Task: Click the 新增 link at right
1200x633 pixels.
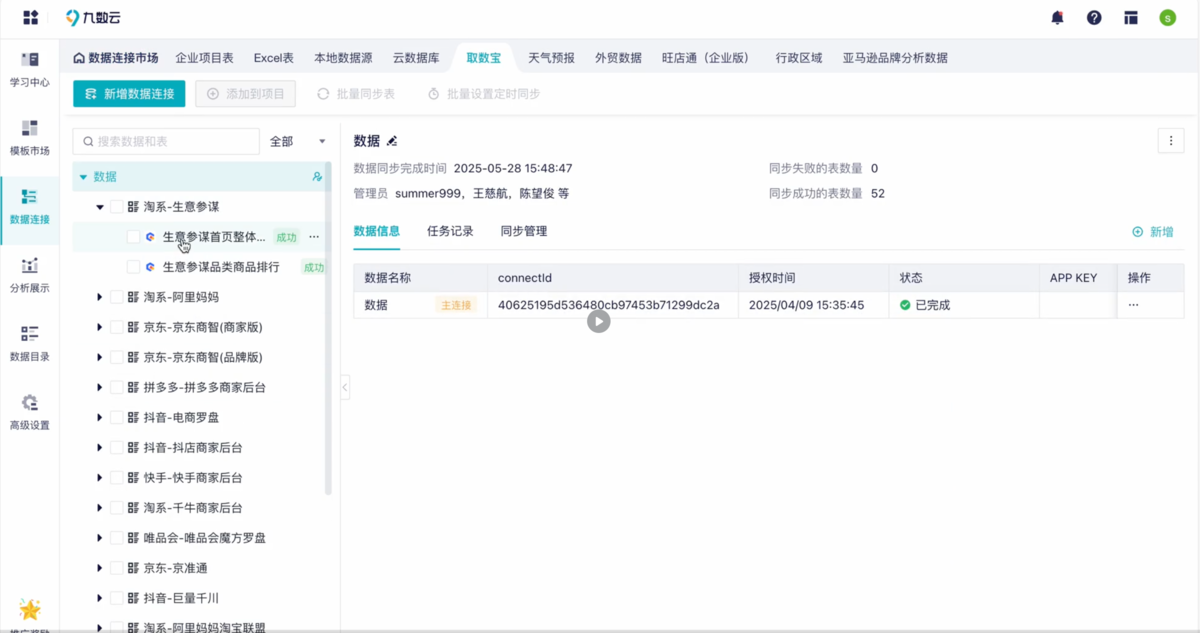Action: (x=1153, y=232)
